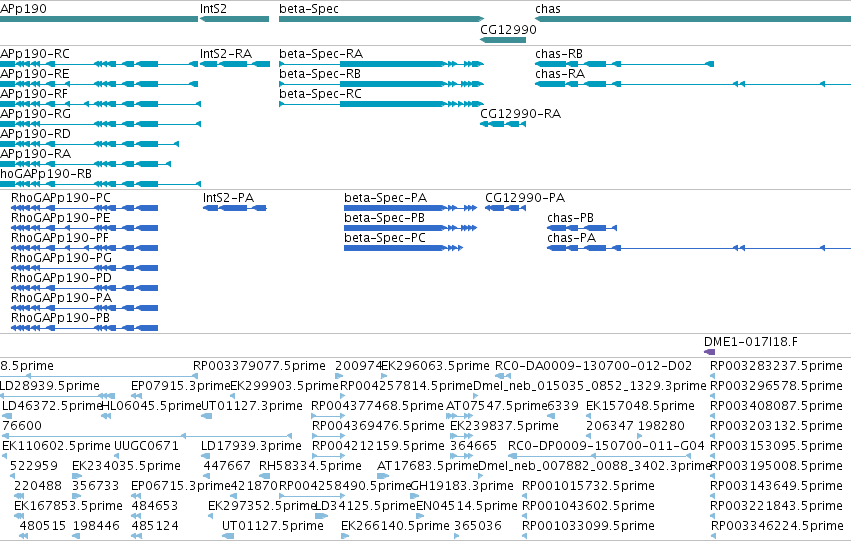The height and width of the screenshot is (541, 851).
Task: Select protein RhoGAPp190-PG
Action: pos(84,269)
